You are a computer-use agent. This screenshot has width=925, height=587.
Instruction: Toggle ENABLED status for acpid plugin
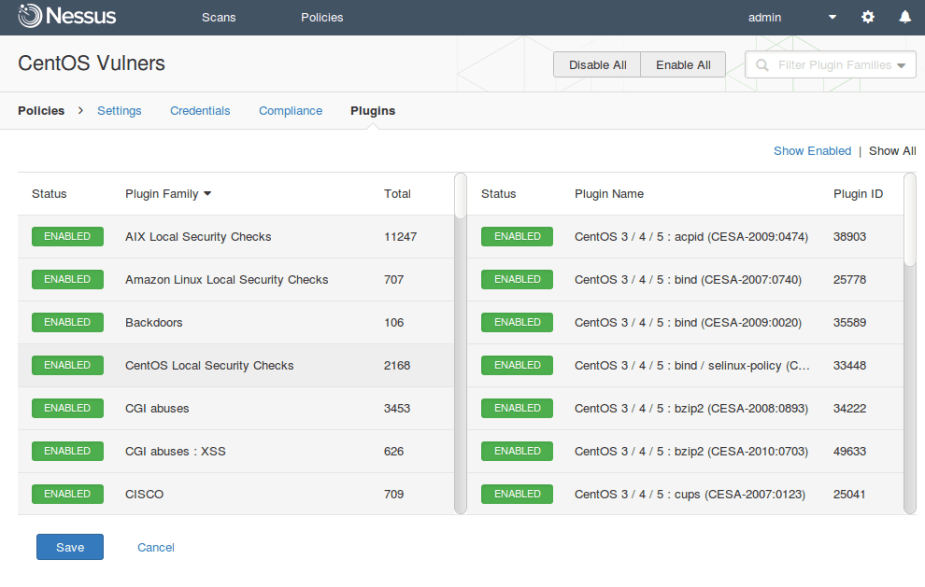click(x=517, y=237)
